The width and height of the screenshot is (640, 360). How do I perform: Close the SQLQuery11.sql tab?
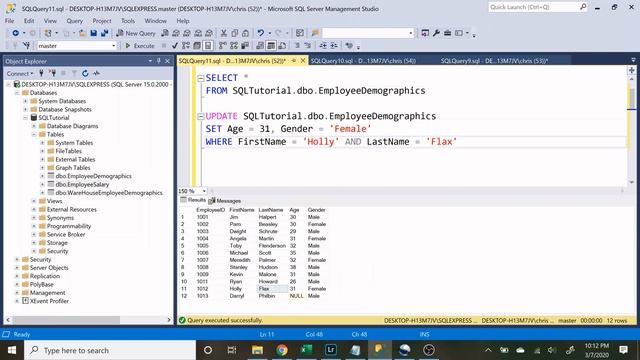click(303, 60)
